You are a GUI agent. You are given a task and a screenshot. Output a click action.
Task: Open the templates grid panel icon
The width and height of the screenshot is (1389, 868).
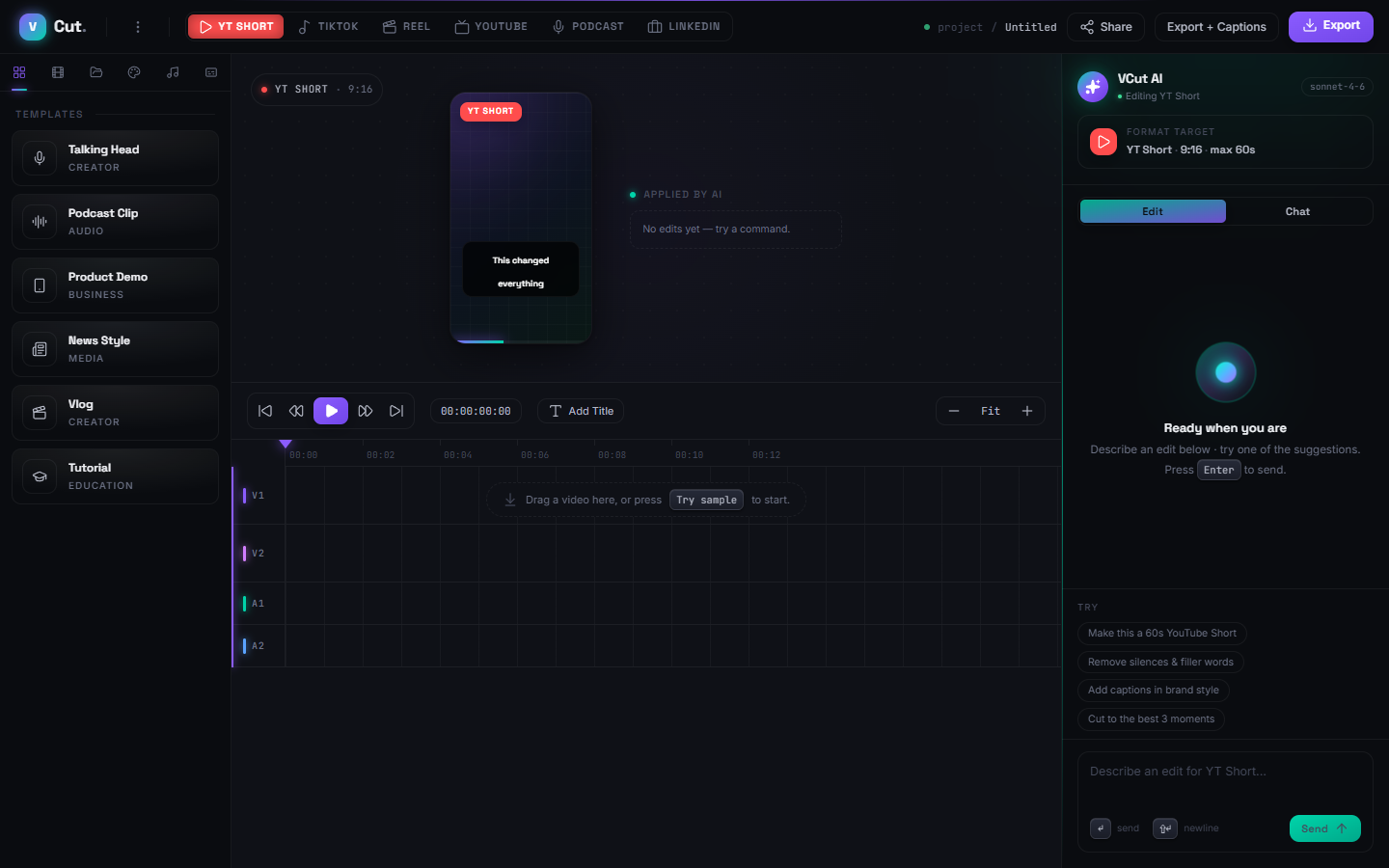19,72
